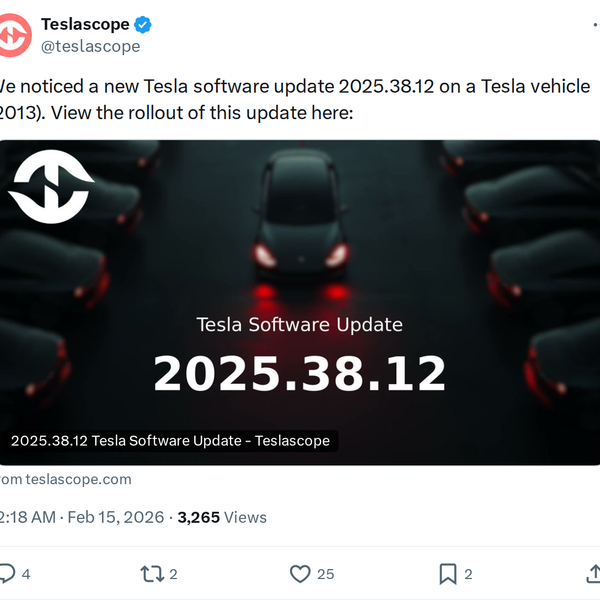Open the Teslascope profile avatar
Image resolution: width=600 pixels, height=600 pixels.
point(13,35)
